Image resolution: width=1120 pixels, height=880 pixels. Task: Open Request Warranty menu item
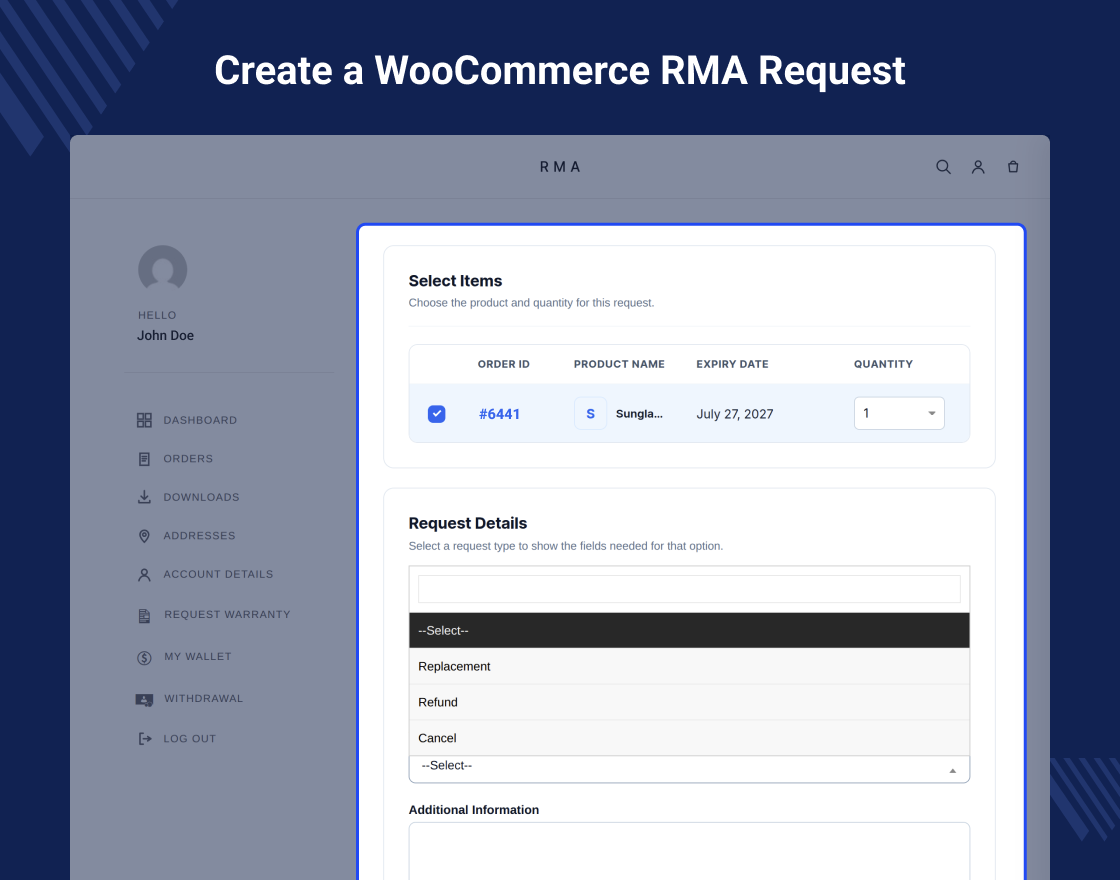click(227, 614)
